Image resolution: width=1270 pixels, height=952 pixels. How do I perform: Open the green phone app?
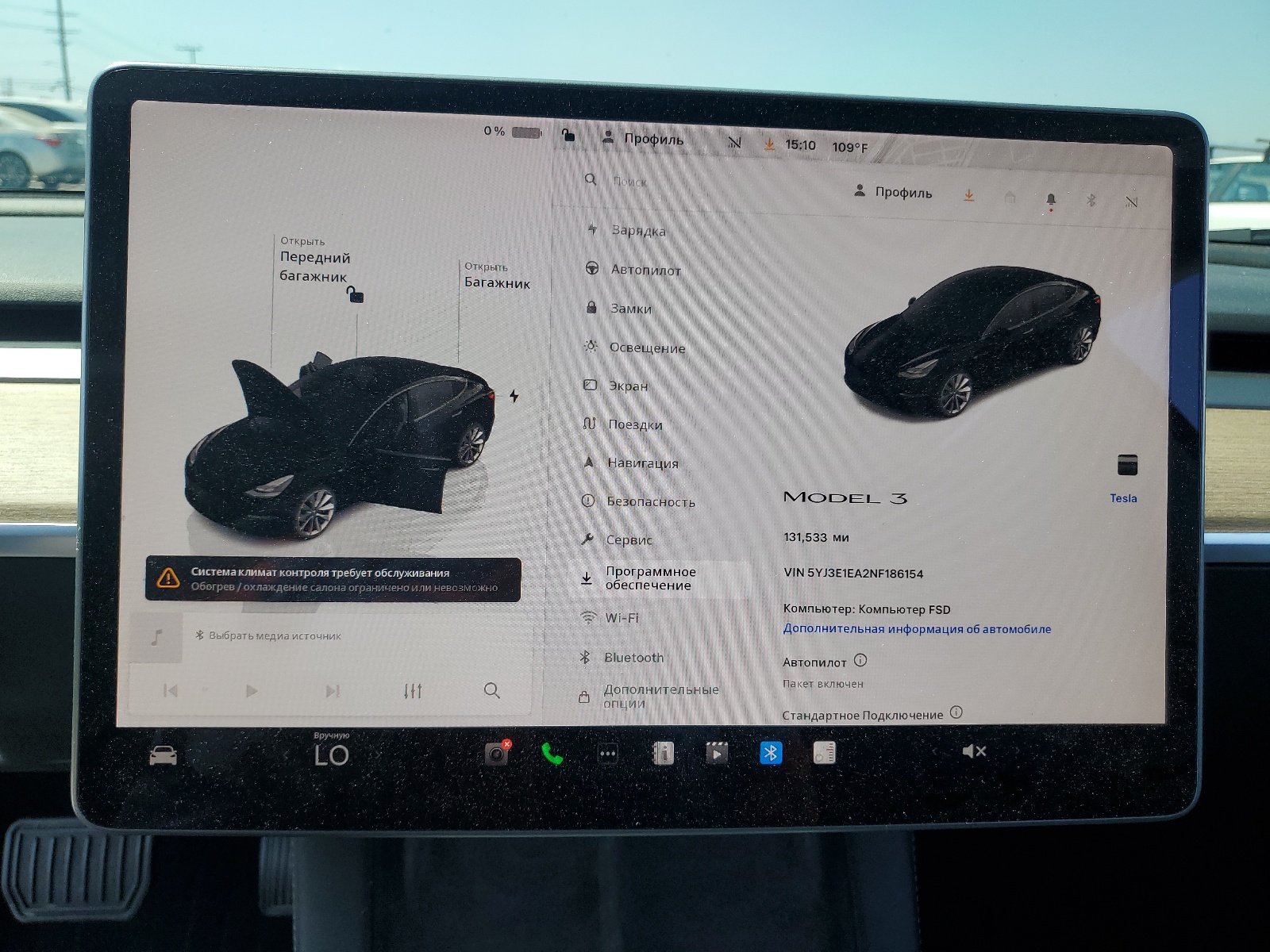(x=552, y=753)
